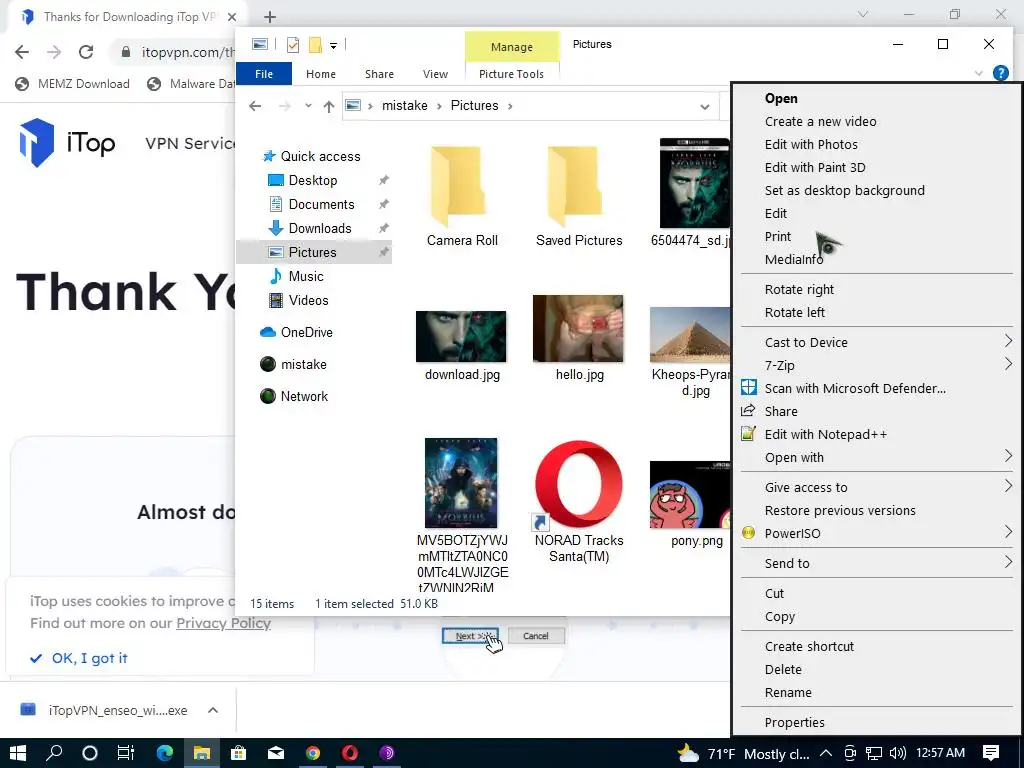Screen dimensions: 1024x768
Task: Expand the Open with submenu
Action: [x=876, y=457]
